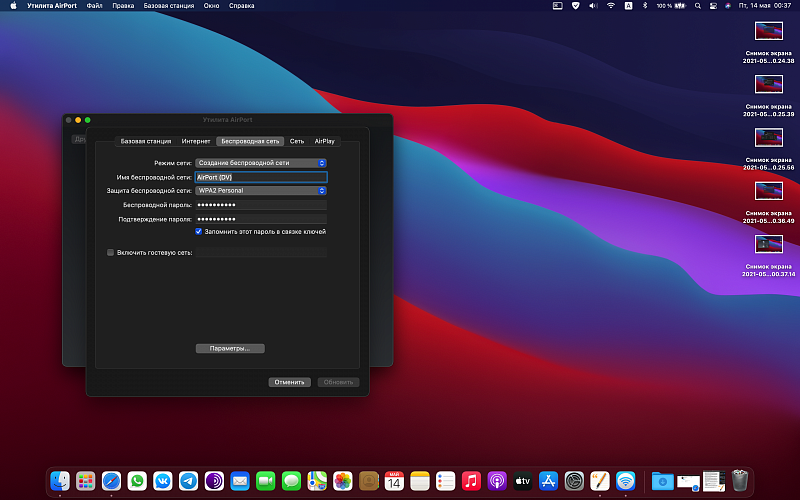Click the "Беспроводной пароль" field
This screenshot has height=500, width=800.
(260, 204)
